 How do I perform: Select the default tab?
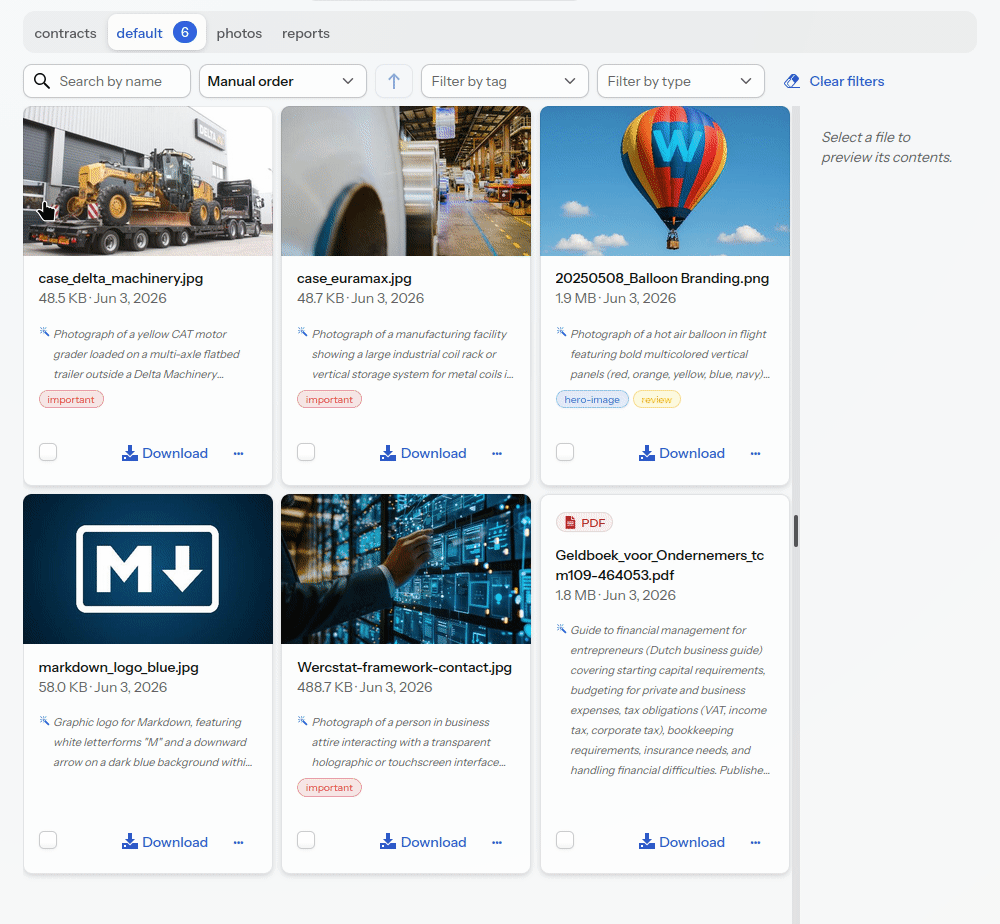pyautogui.click(x=157, y=33)
